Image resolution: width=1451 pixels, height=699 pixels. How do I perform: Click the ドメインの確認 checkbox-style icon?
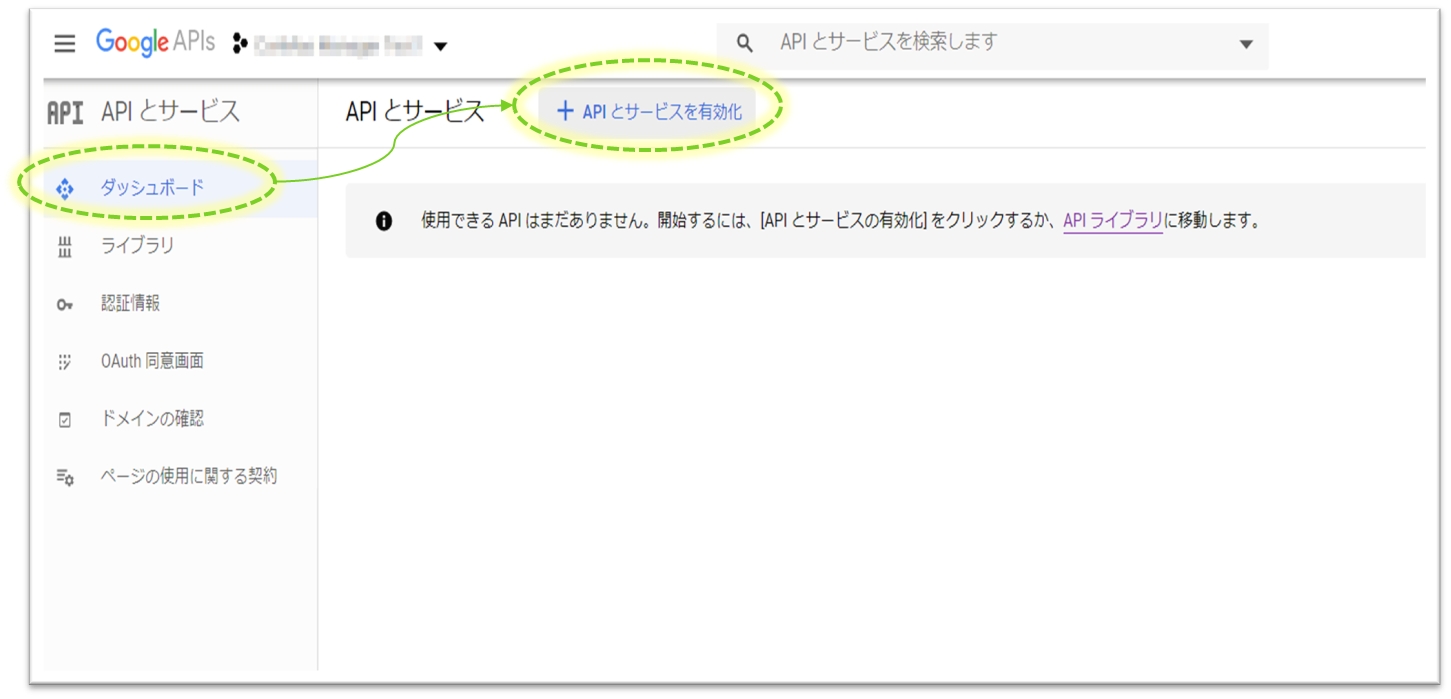(x=65, y=420)
